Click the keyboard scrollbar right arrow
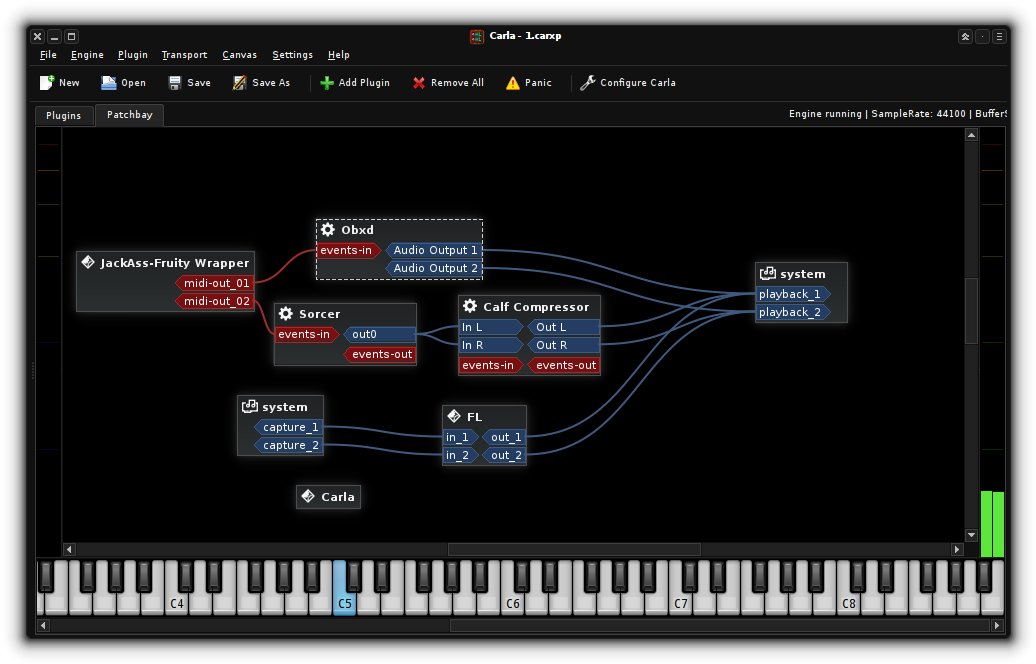The height and width of the screenshot is (664, 1036). tap(996, 626)
